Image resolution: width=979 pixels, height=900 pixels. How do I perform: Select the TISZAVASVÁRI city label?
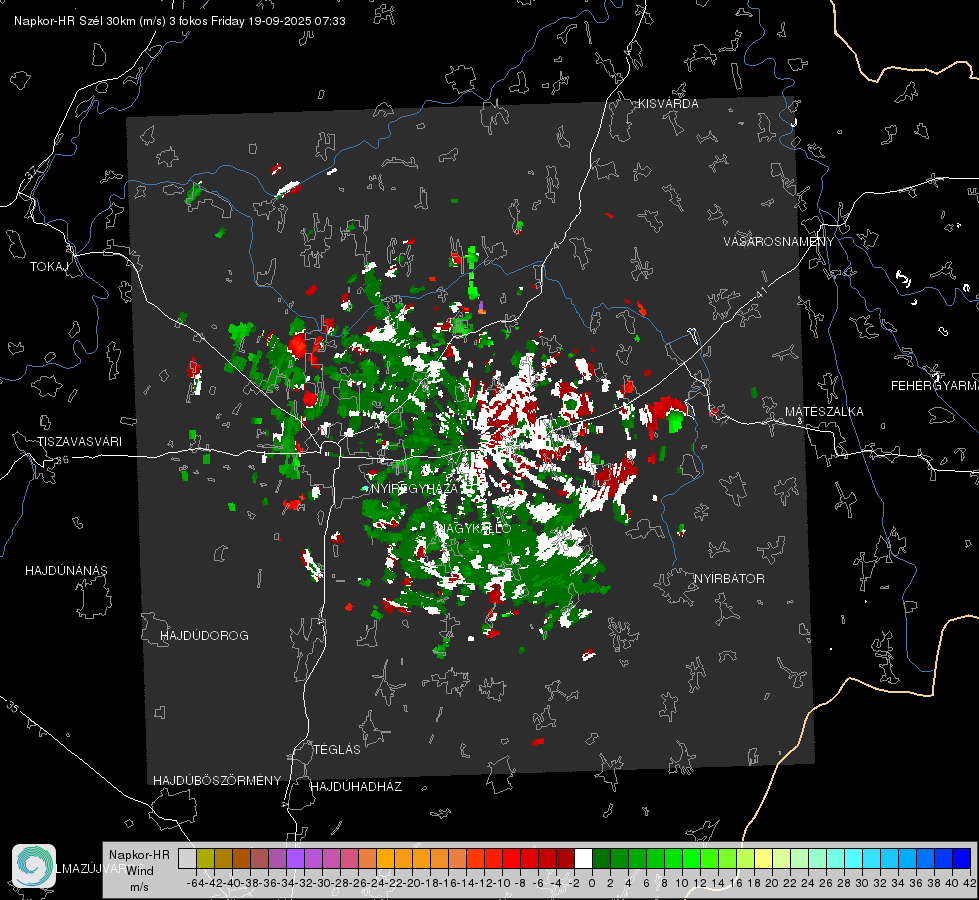(x=79, y=442)
